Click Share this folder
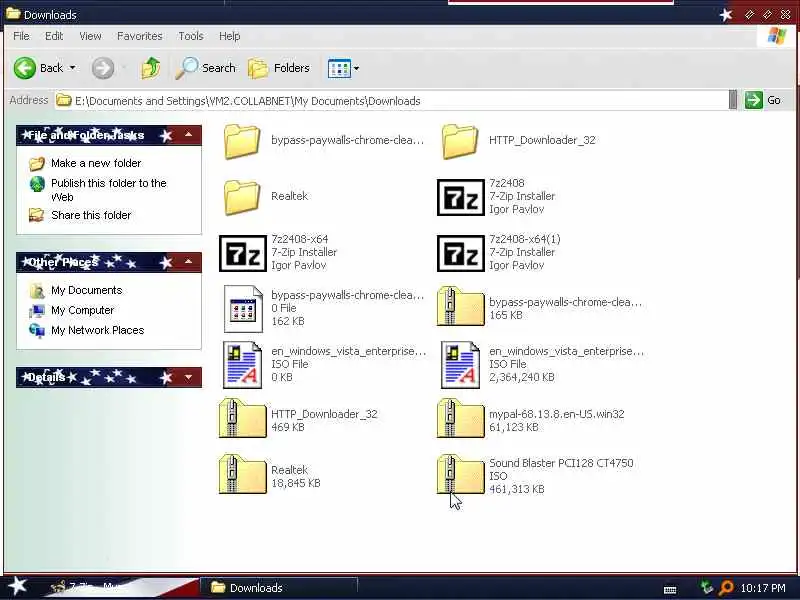 91,215
